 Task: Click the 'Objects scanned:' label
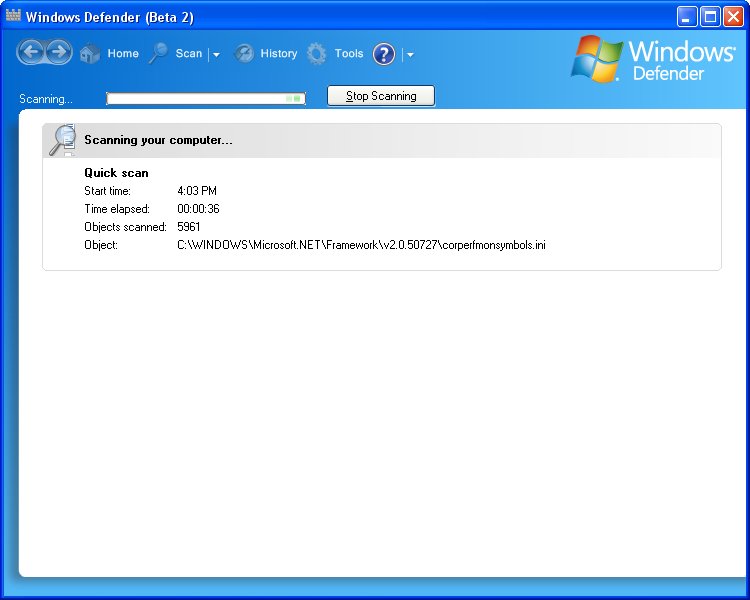[125, 227]
